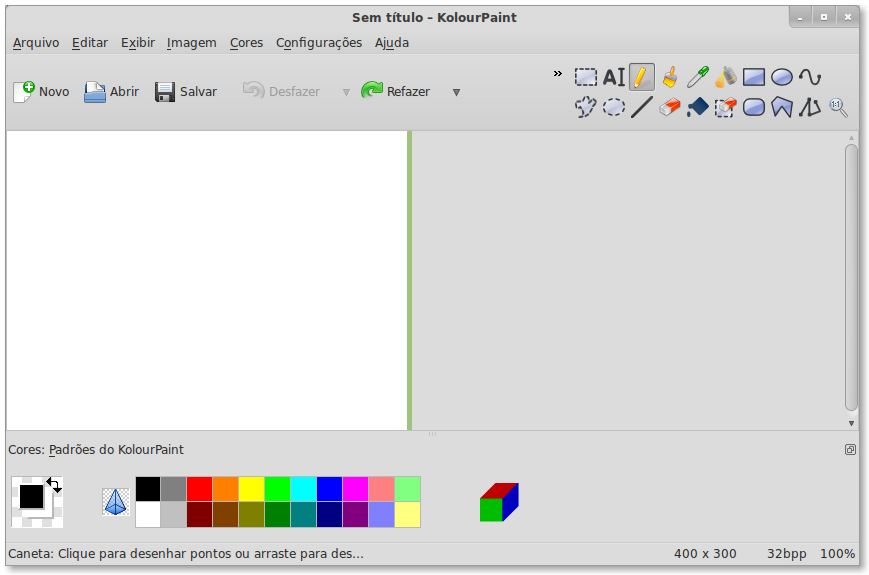Open the Refazer history dropdown arrow

456,92
